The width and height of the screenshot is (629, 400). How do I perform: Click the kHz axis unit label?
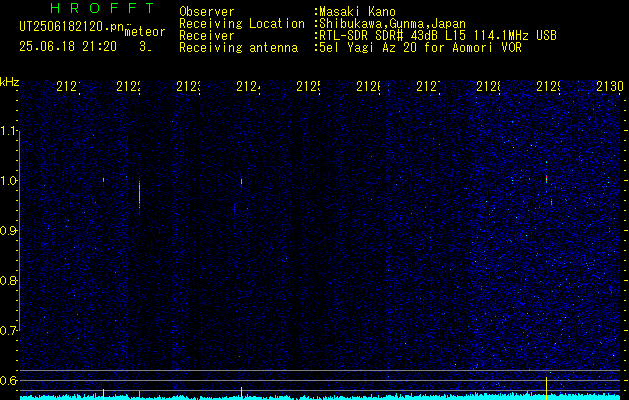(10, 82)
